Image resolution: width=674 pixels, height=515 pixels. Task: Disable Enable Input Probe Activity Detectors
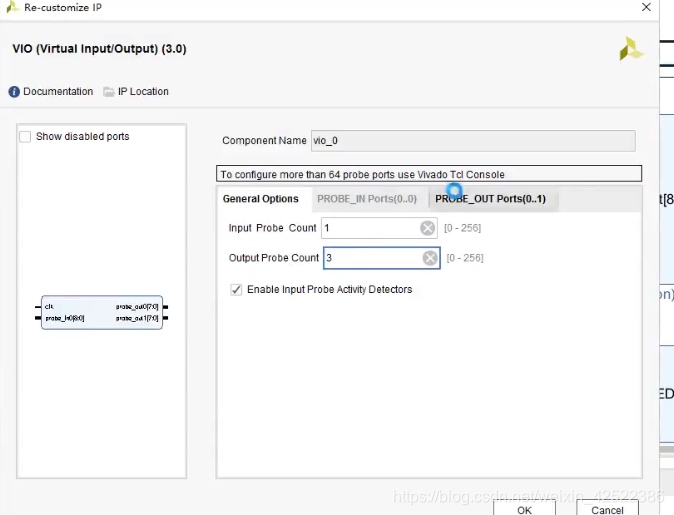point(236,290)
